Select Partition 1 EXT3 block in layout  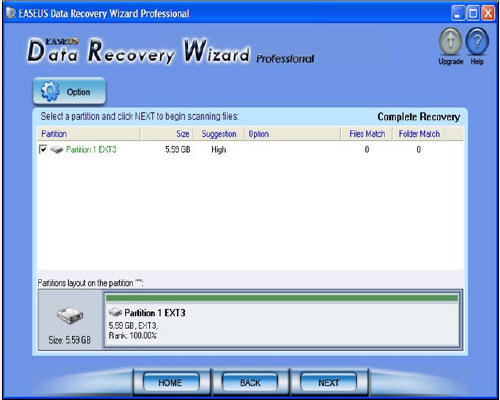tap(282, 320)
